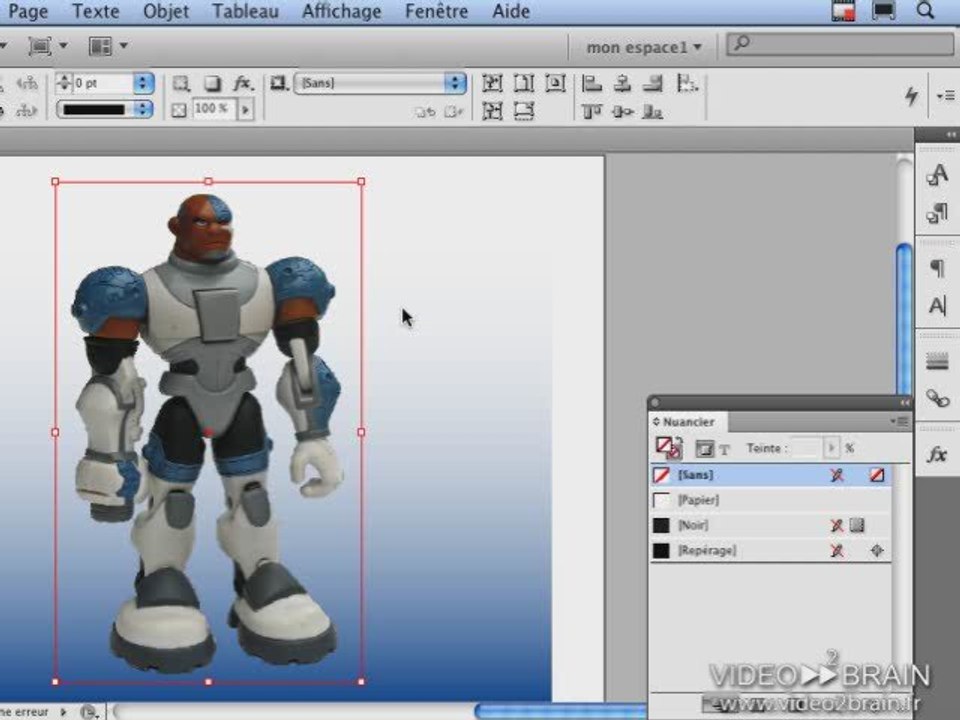
Task: Click the application bar search field
Action: click(x=840, y=44)
